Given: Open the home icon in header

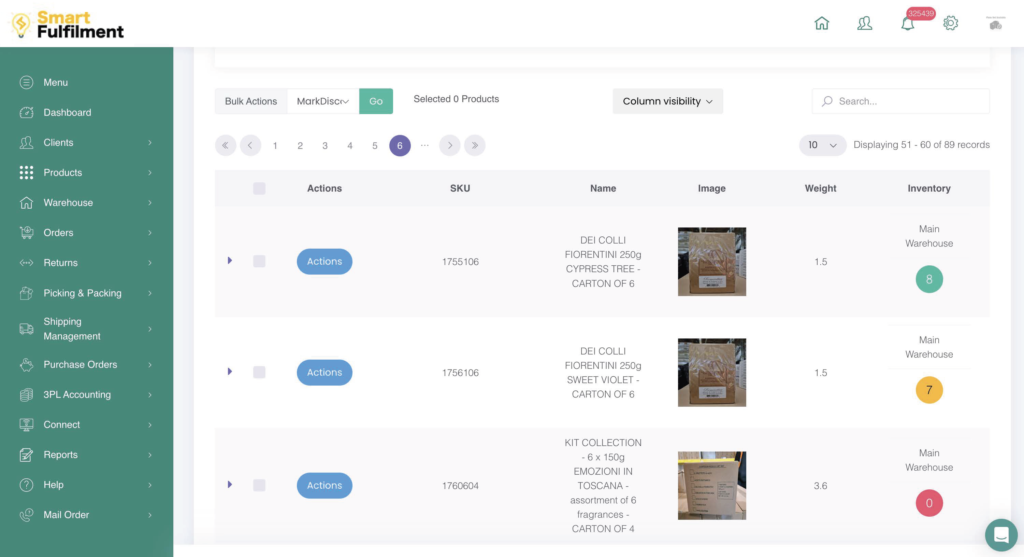Looking at the screenshot, I should click(x=822, y=23).
